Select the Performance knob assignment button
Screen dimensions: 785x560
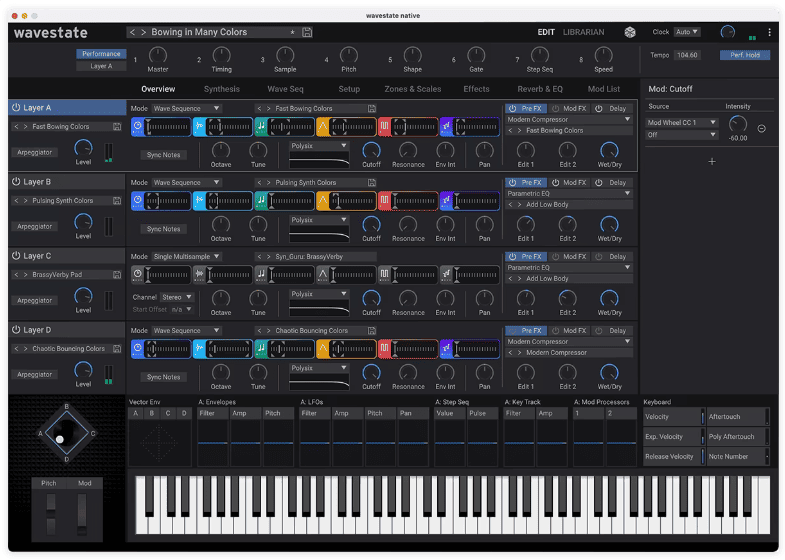coord(101,54)
